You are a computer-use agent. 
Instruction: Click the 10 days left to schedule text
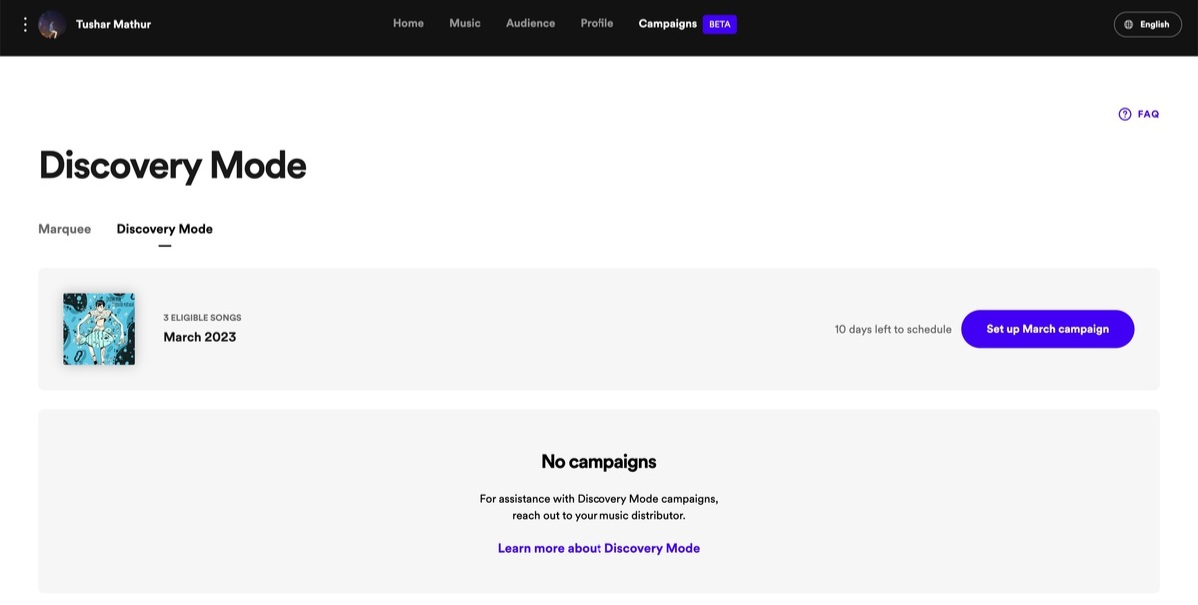pos(893,329)
